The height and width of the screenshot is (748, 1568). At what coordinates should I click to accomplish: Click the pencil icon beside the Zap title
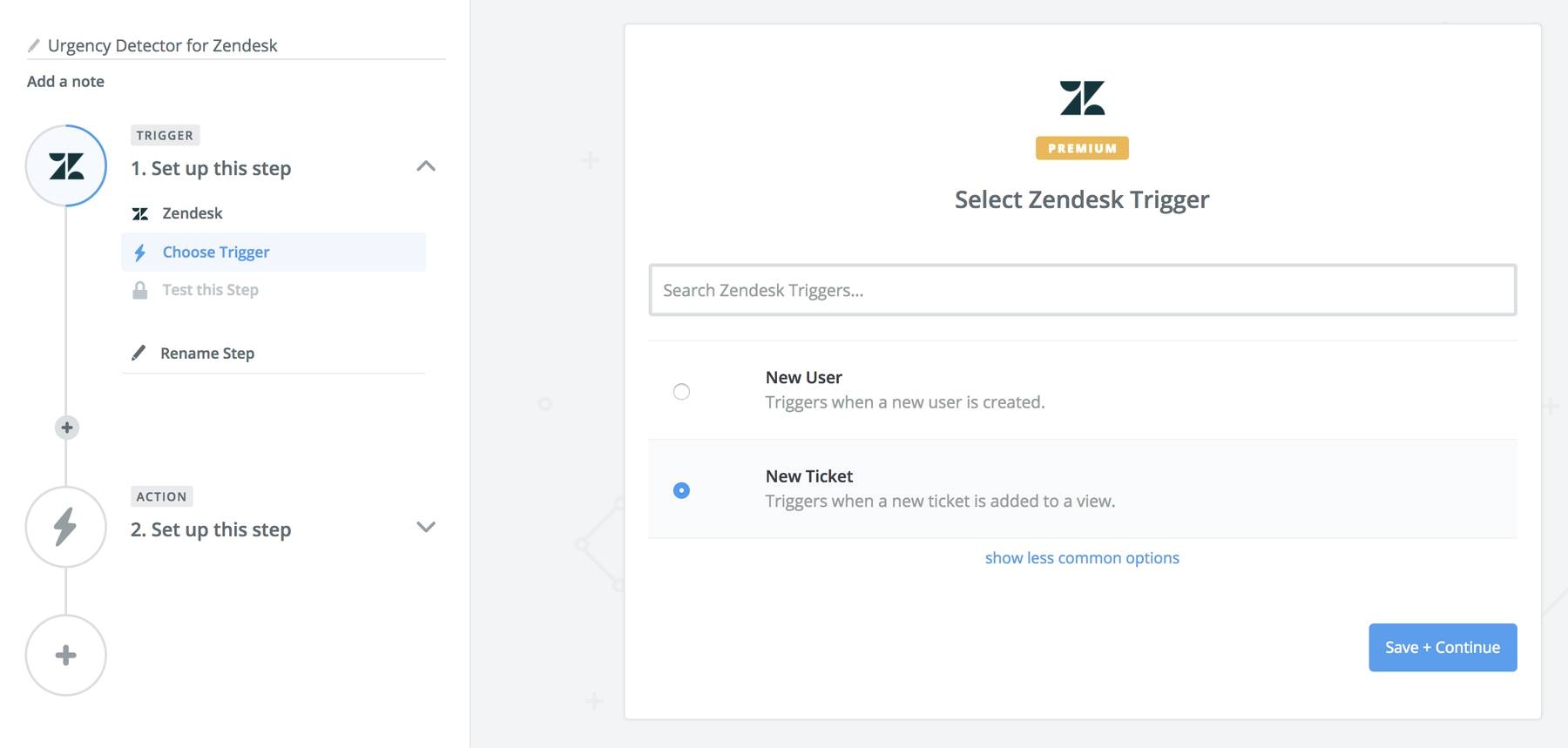point(34,45)
